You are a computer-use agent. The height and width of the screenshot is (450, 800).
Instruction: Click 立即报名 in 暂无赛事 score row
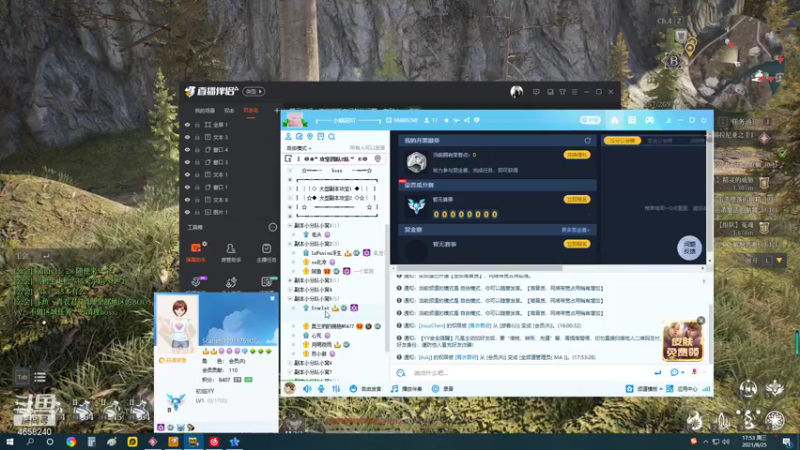click(577, 199)
